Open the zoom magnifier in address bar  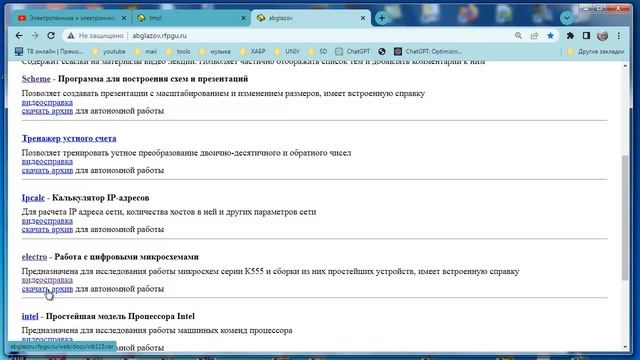point(518,36)
